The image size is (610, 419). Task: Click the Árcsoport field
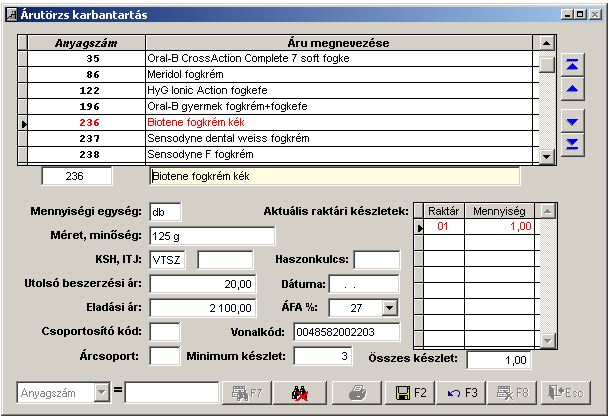coord(165,356)
